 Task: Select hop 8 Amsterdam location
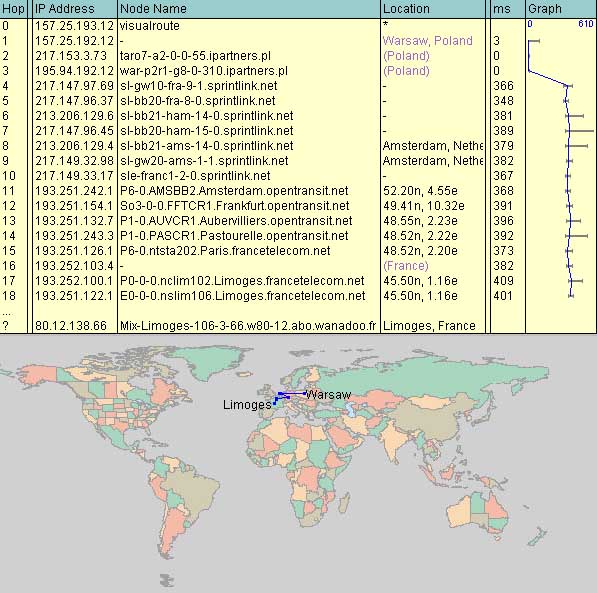pos(433,146)
